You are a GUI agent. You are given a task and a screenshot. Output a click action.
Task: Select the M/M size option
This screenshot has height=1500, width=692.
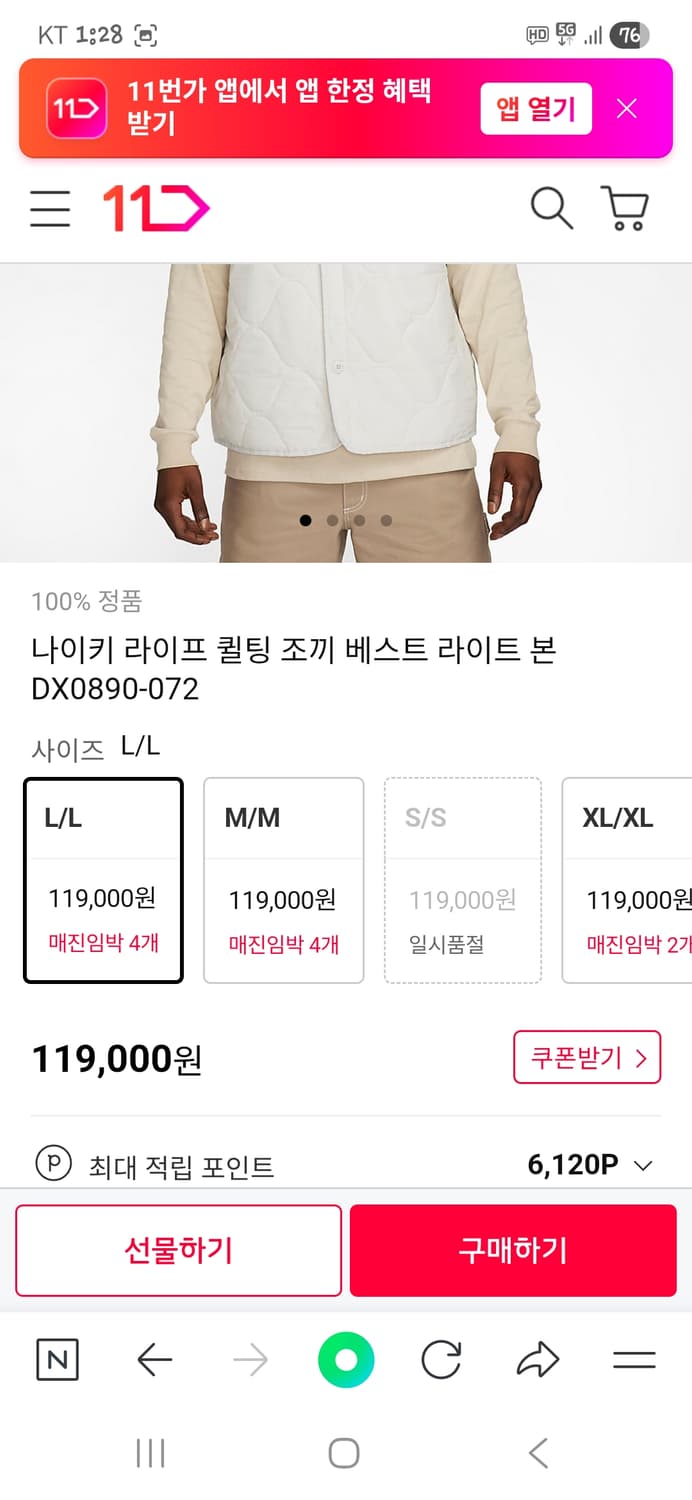pyautogui.click(x=283, y=880)
